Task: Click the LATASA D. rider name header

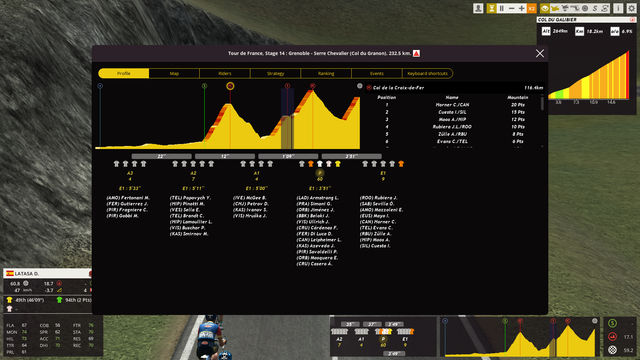Action: click(47, 273)
